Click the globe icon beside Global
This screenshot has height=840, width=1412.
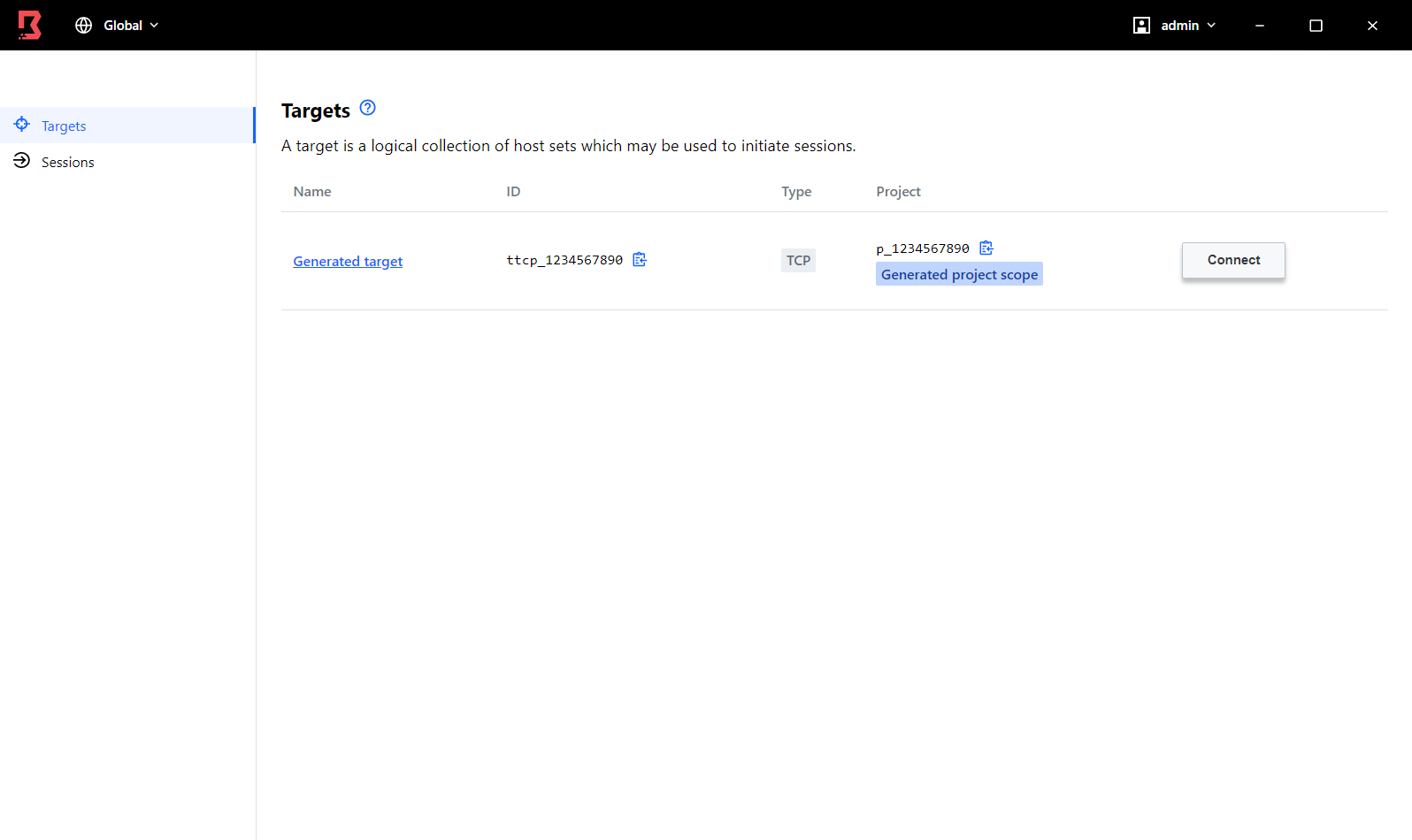tap(84, 26)
